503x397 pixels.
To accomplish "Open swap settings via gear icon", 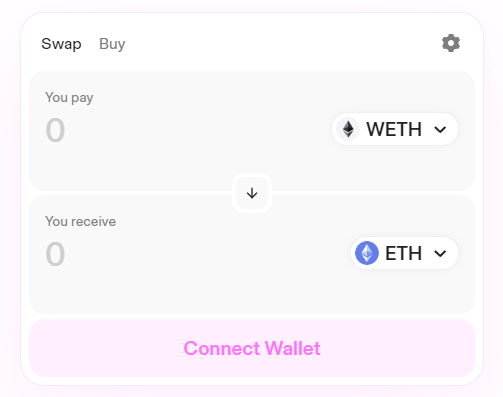I will pos(451,43).
